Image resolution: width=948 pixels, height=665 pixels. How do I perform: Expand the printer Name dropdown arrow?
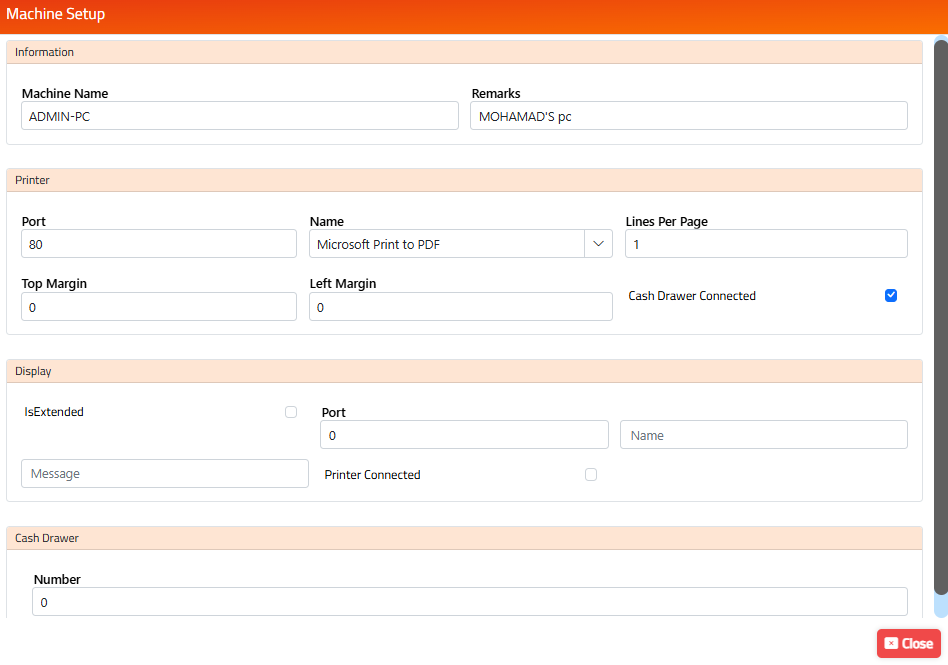(x=598, y=244)
